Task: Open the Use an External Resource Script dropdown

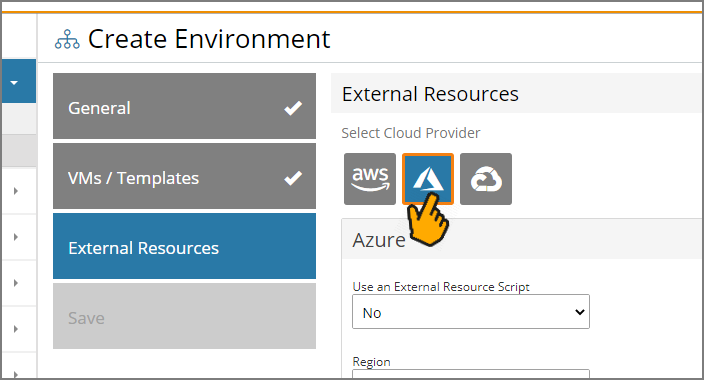Action: point(471,312)
